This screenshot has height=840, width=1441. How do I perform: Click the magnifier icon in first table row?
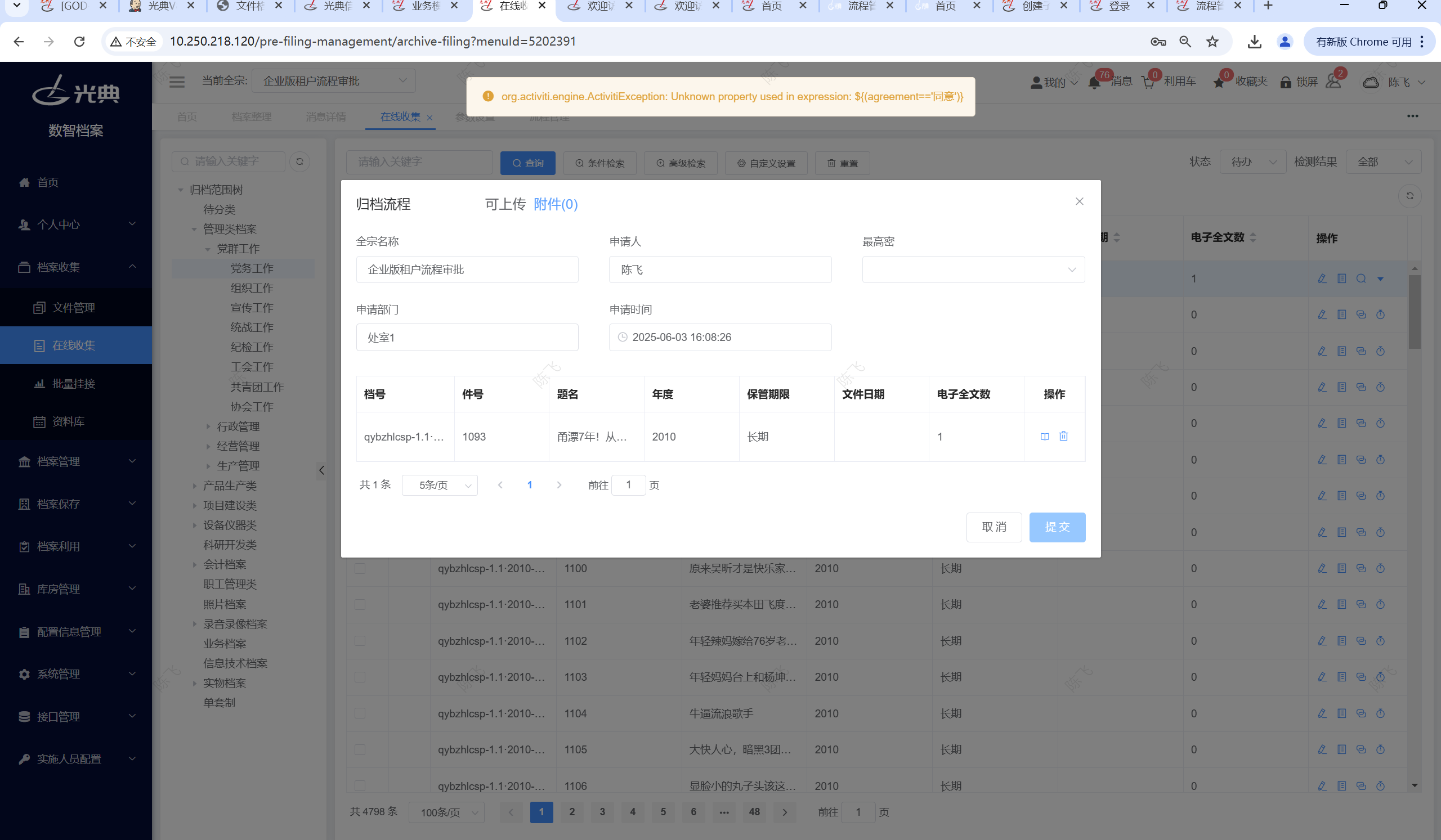[1361, 278]
